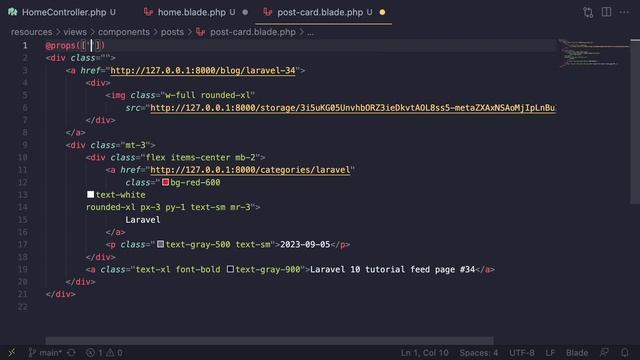The image size is (640, 360).
Task: Open the blog/laravel-34 URL link
Action: point(202,70)
